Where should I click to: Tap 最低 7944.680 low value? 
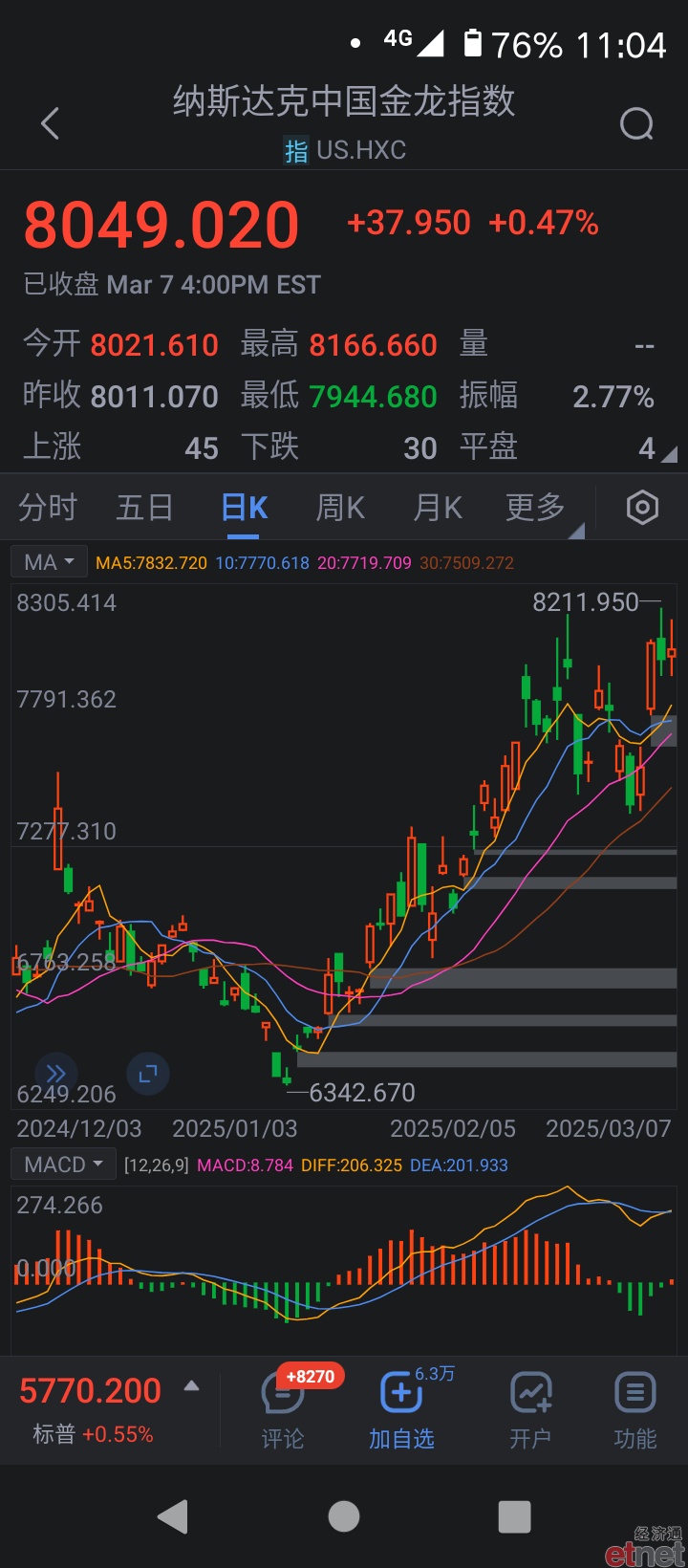339,396
